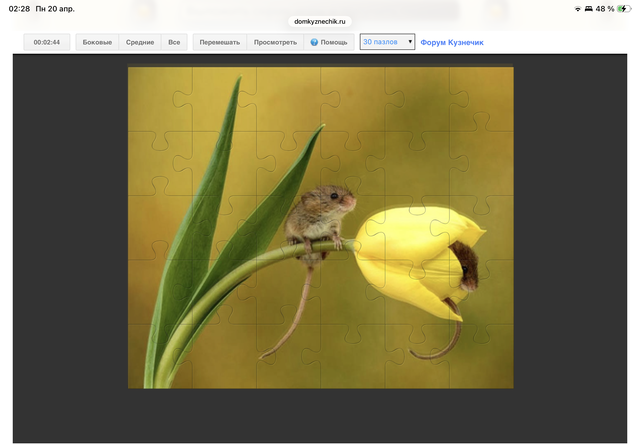The height and width of the screenshot is (445, 640).
Task: Tap the date Пн 20 апр. in status bar
Action: [56, 8]
